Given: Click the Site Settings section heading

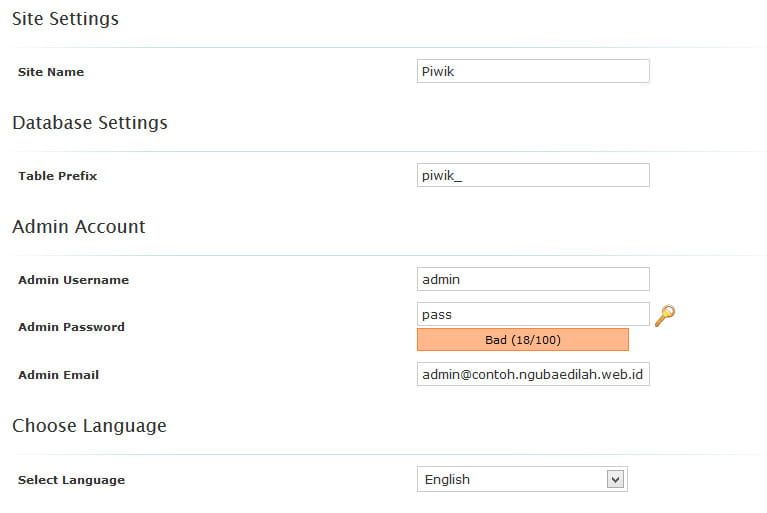Looking at the screenshot, I should point(65,19).
